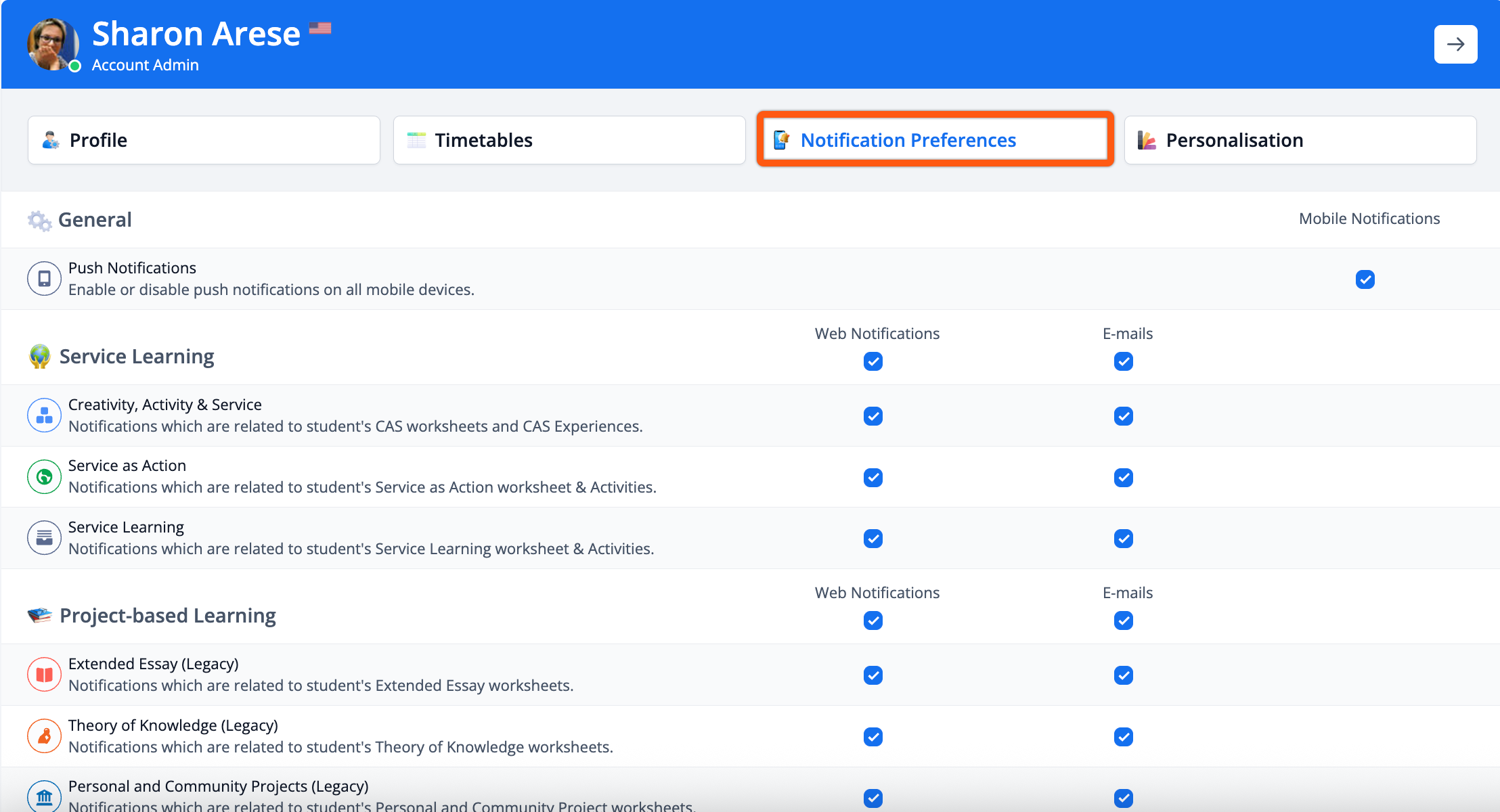Click the Personal and Community Projects icon
Screen dimensions: 1500x812
[44, 796]
